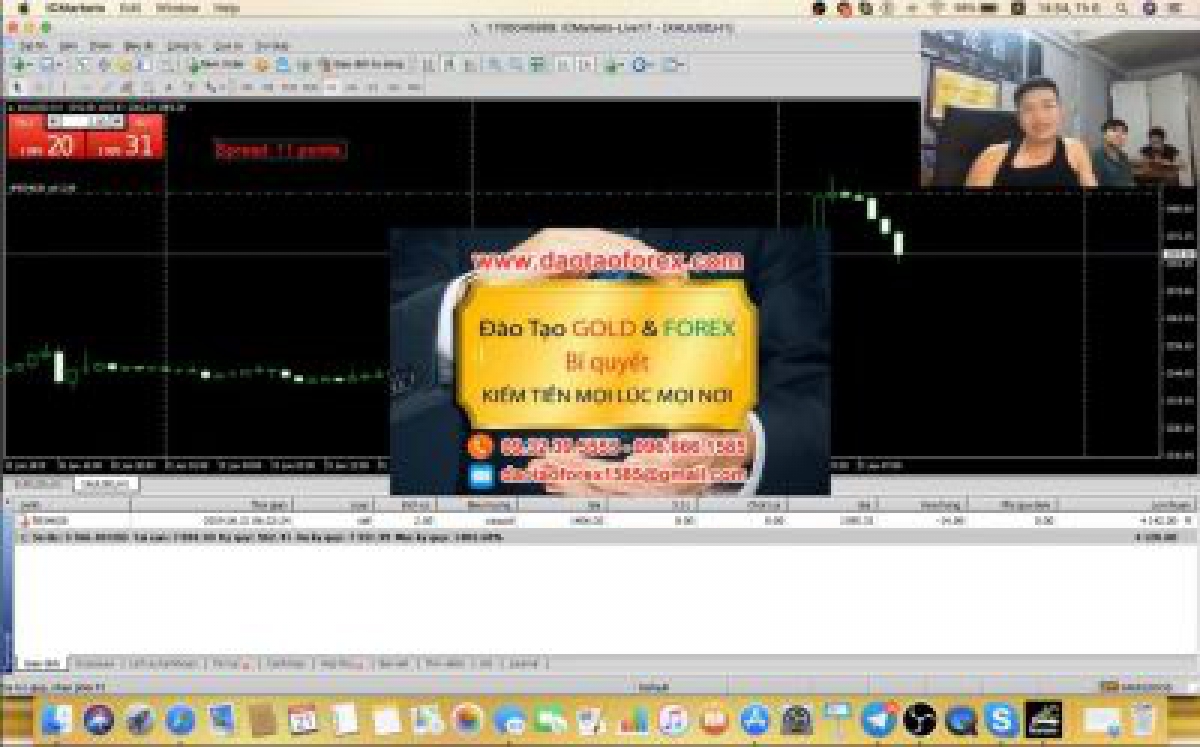This screenshot has width=1200, height=747.
Task: Switch timeframe to M15
Action: click(x=287, y=87)
